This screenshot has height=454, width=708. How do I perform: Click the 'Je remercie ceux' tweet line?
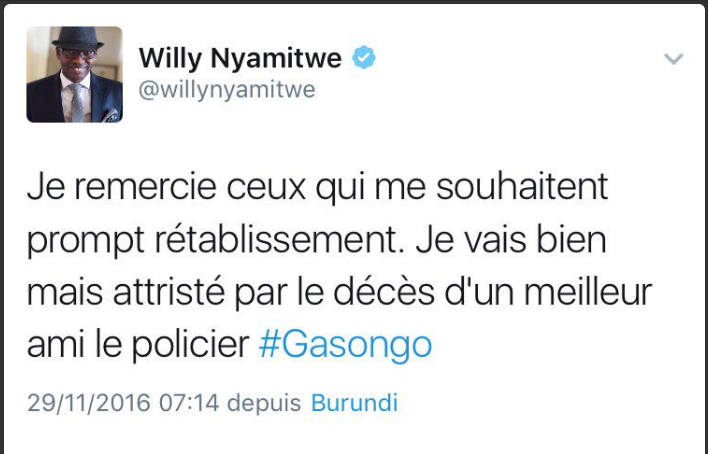pyautogui.click(x=166, y=188)
